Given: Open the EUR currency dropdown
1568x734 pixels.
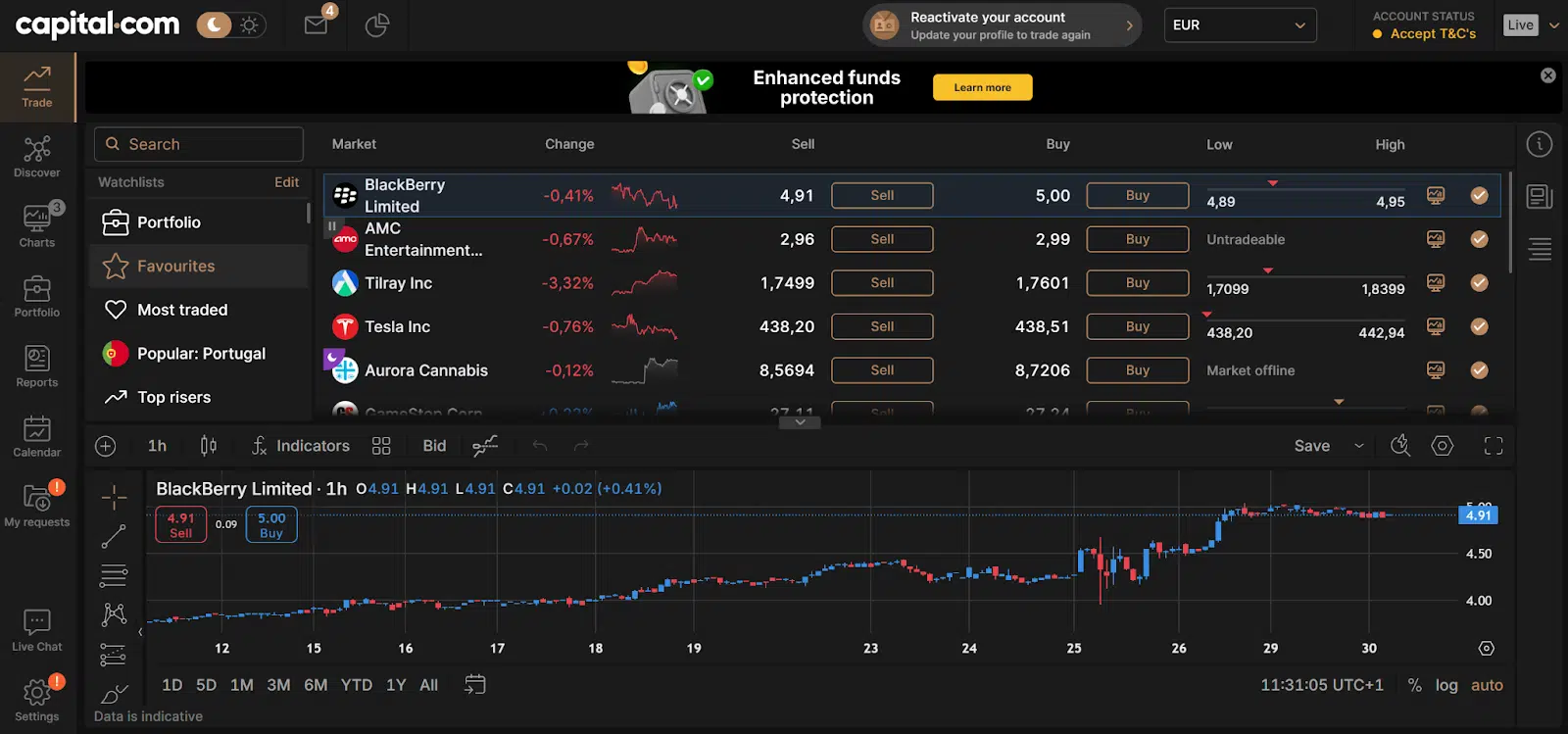Looking at the screenshot, I should tap(1239, 25).
